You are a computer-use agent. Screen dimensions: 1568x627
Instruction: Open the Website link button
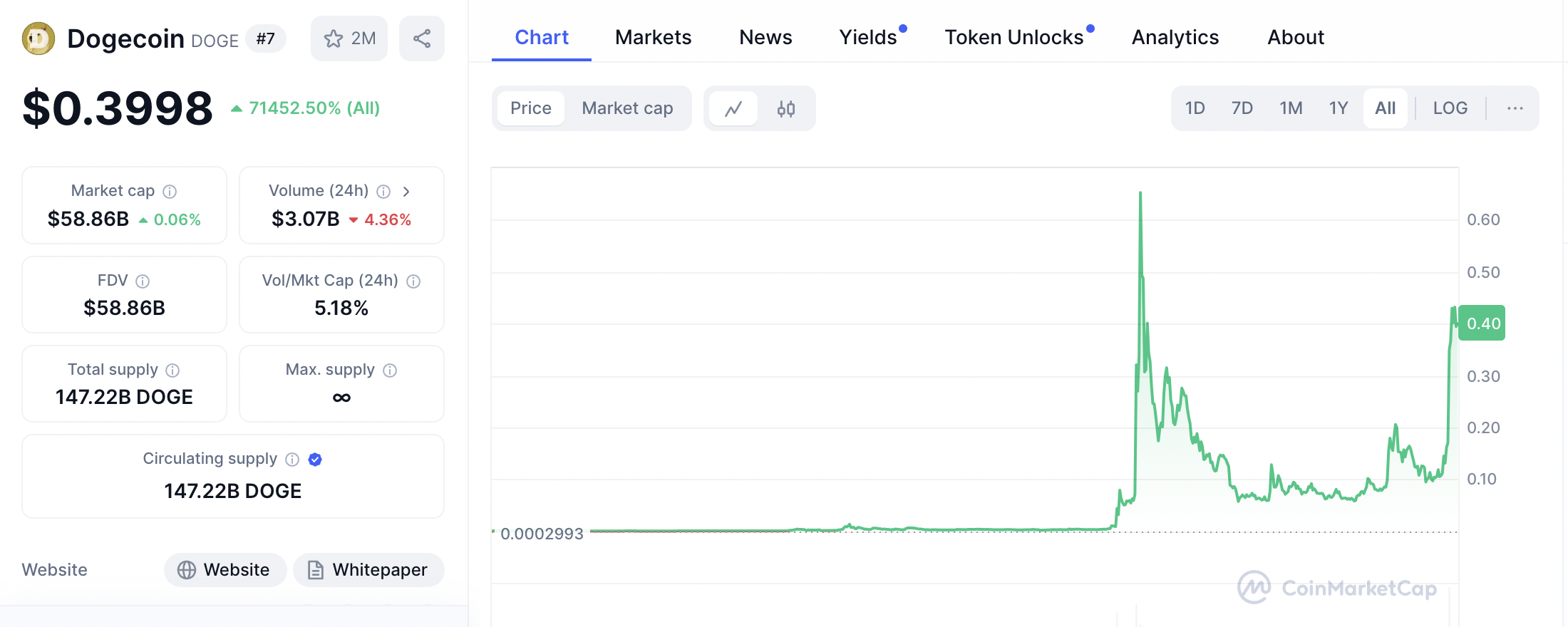(x=225, y=570)
